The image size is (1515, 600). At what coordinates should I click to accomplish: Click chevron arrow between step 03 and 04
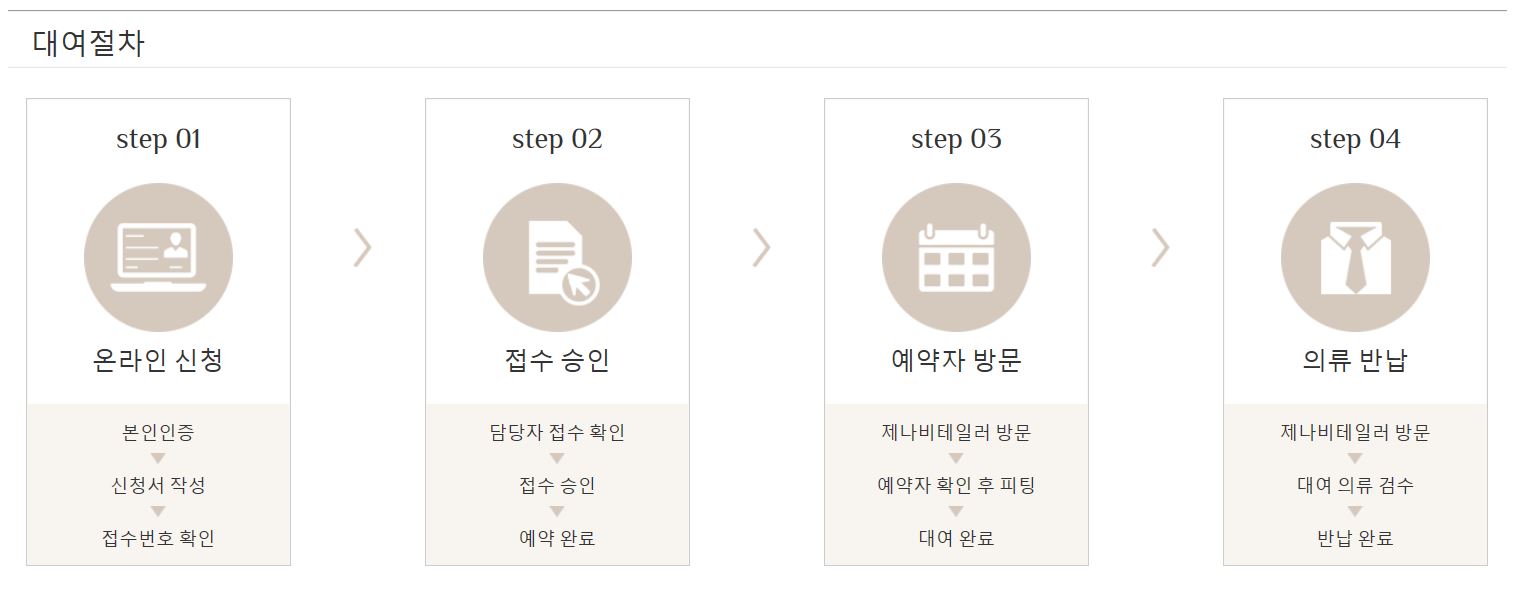tap(1160, 247)
